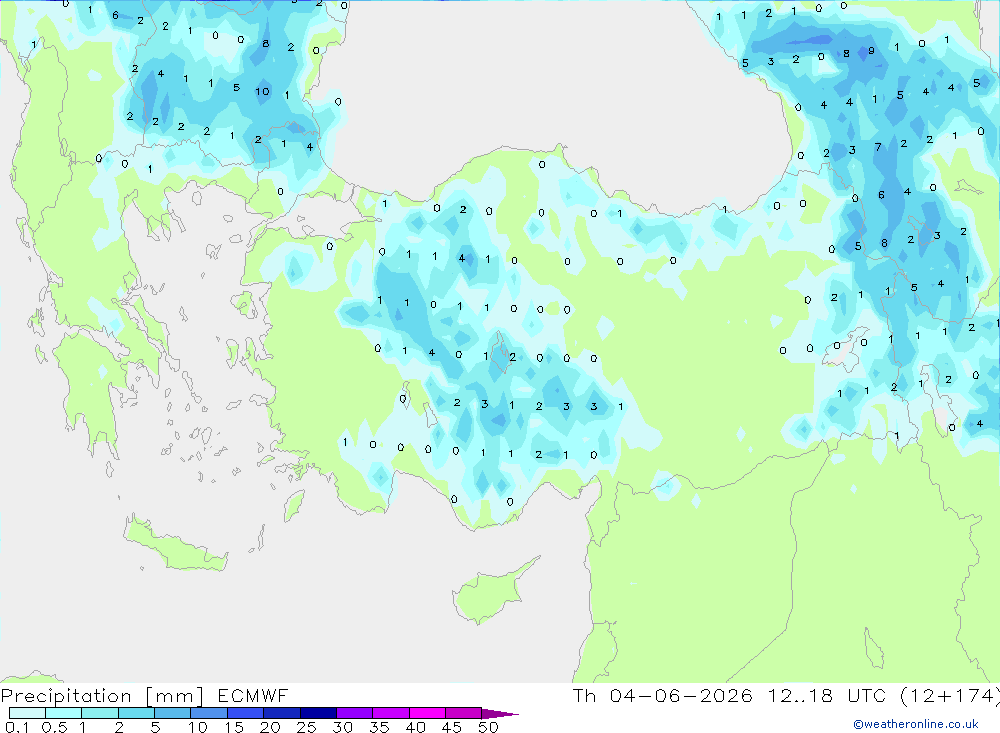Click the '(12+174)' forecast offset text
The image size is (1000, 733).
(950, 696)
